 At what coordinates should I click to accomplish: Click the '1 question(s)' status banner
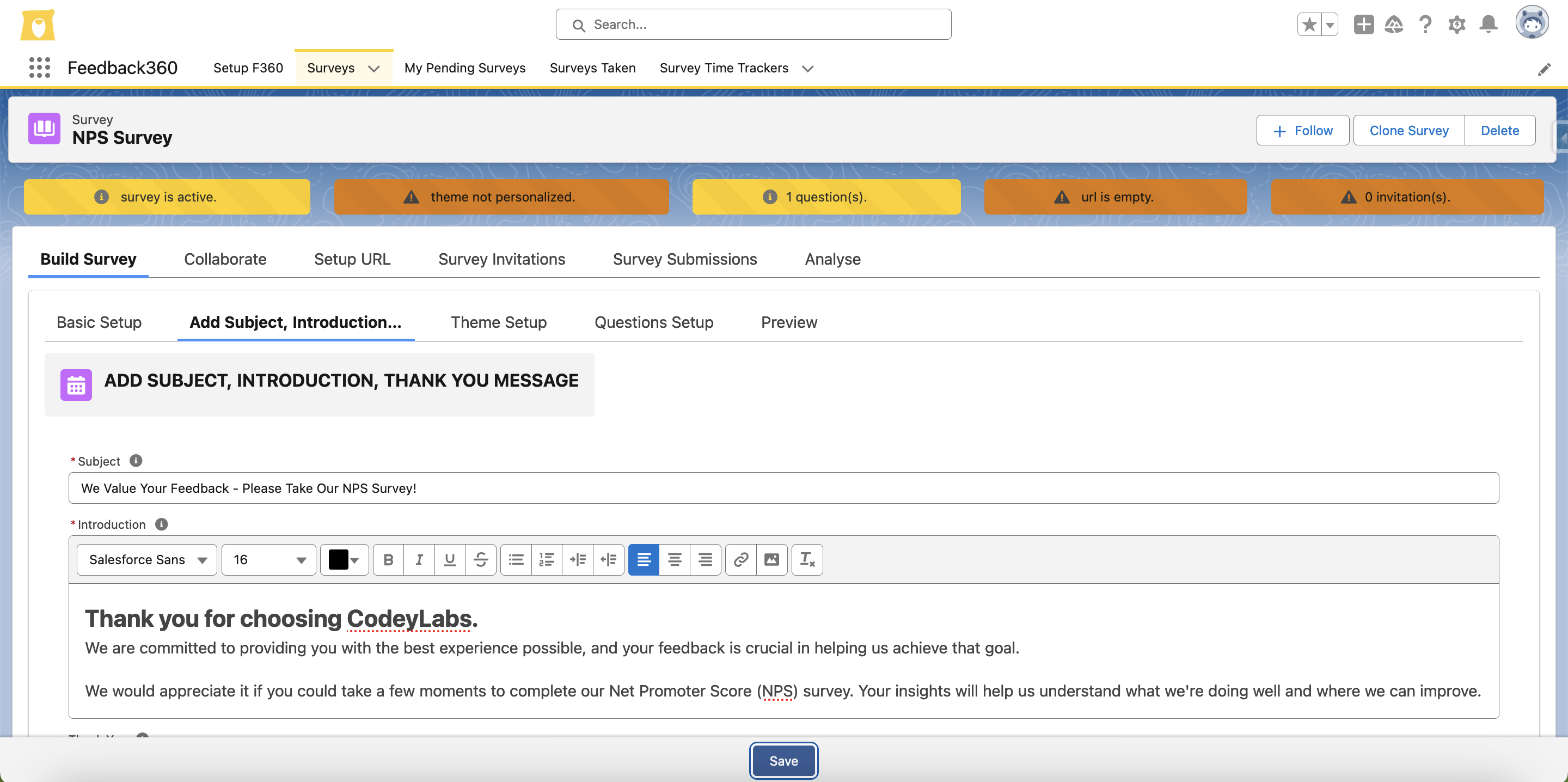(826, 197)
